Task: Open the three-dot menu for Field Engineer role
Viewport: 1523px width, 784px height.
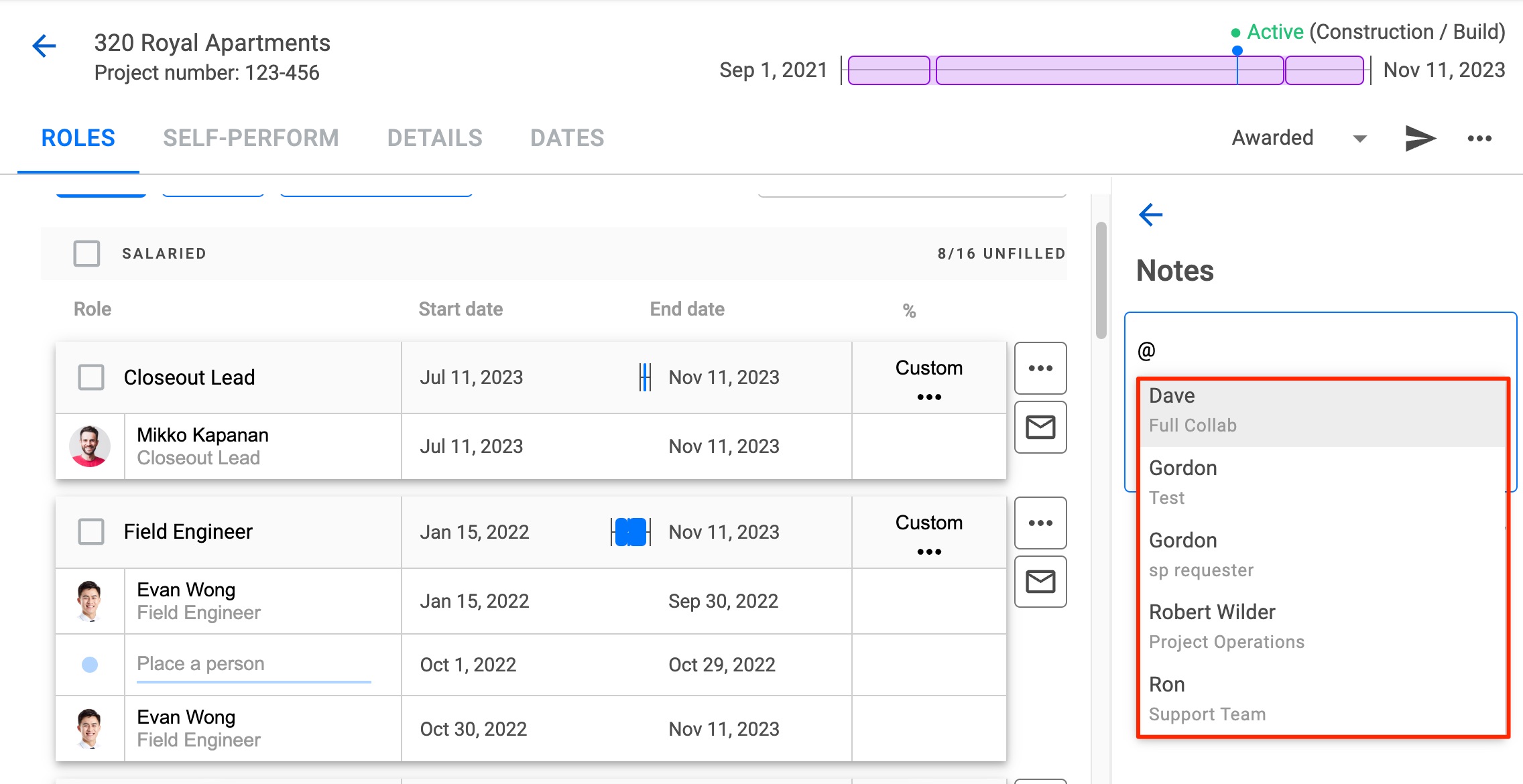Action: coord(1040,523)
